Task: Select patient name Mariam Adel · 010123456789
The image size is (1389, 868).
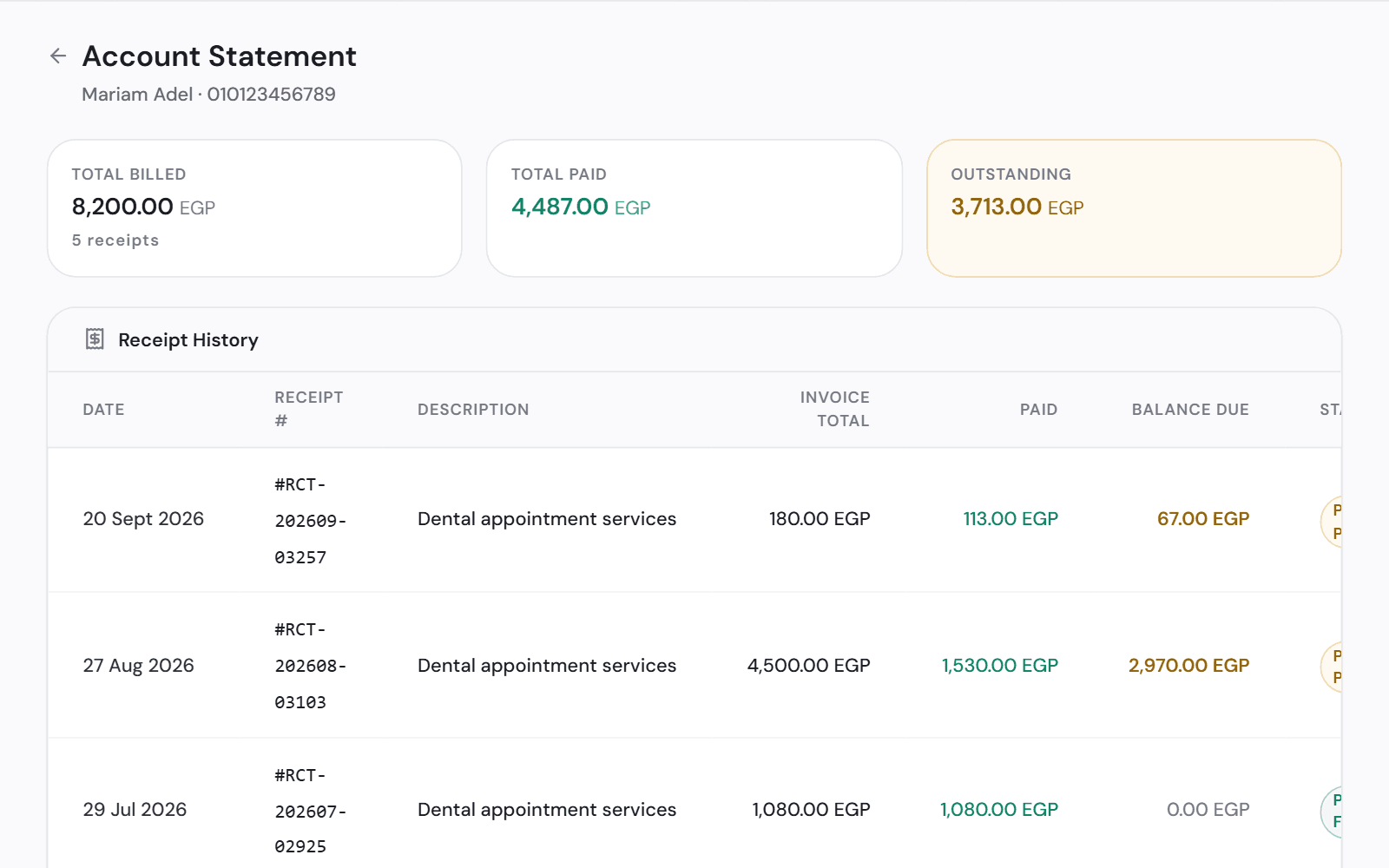Action: point(208,95)
